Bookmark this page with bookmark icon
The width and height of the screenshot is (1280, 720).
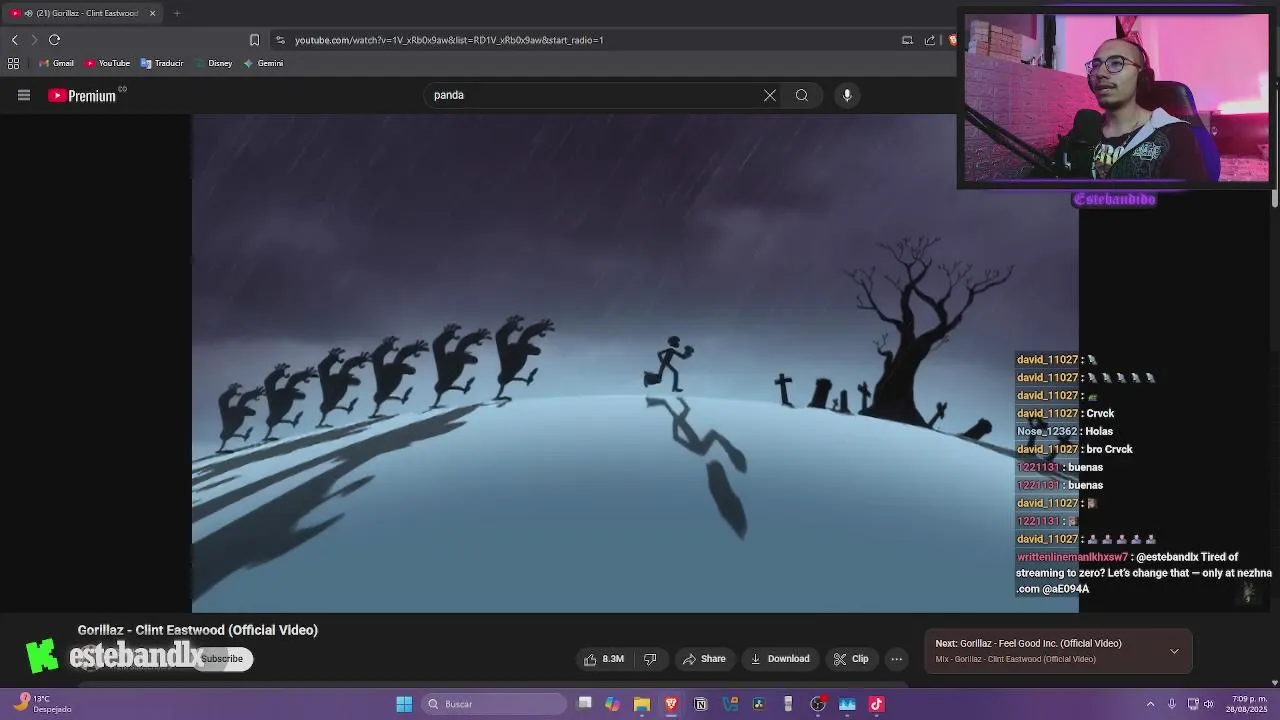click(x=254, y=40)
